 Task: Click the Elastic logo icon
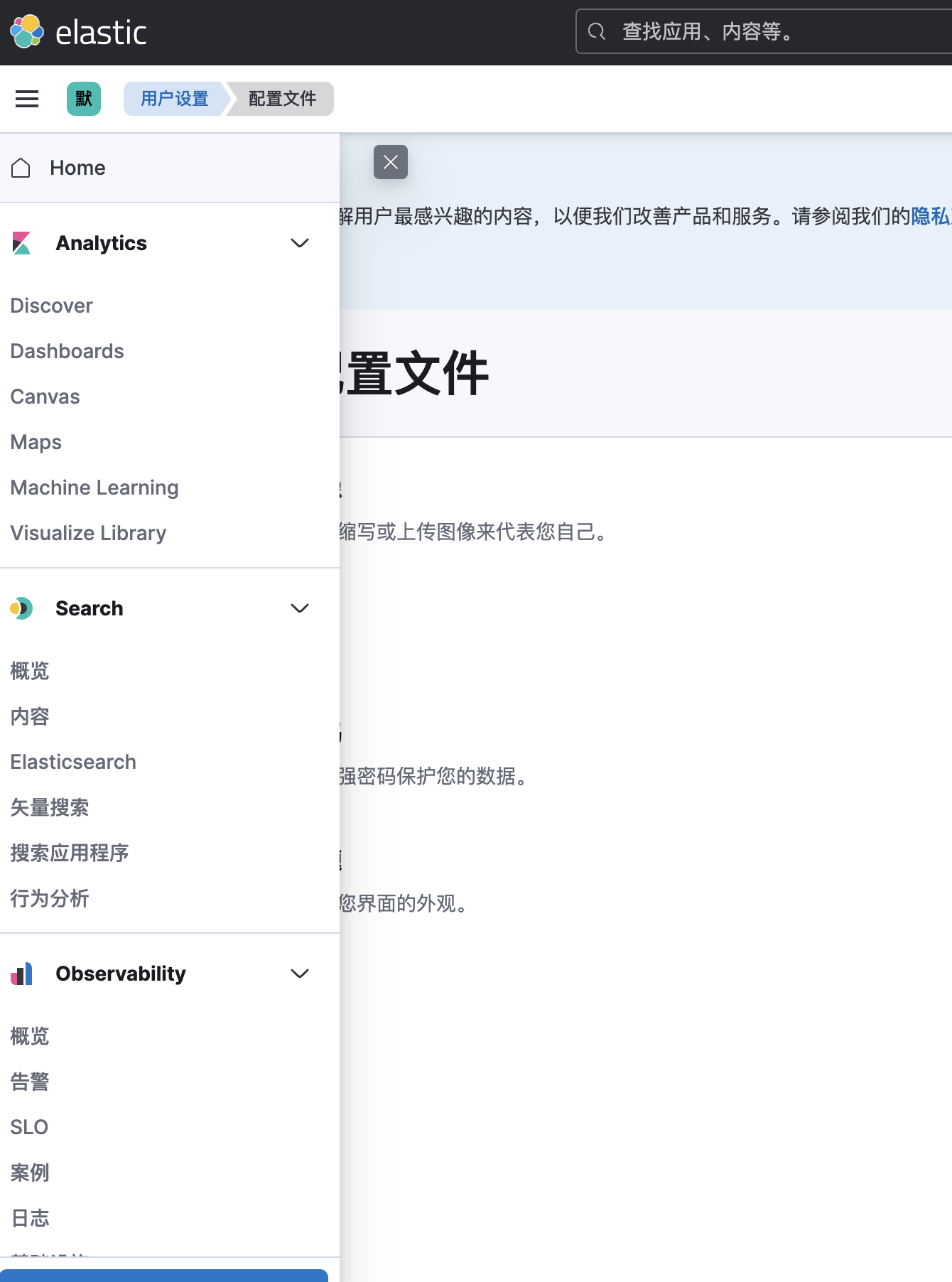(27, 32)
